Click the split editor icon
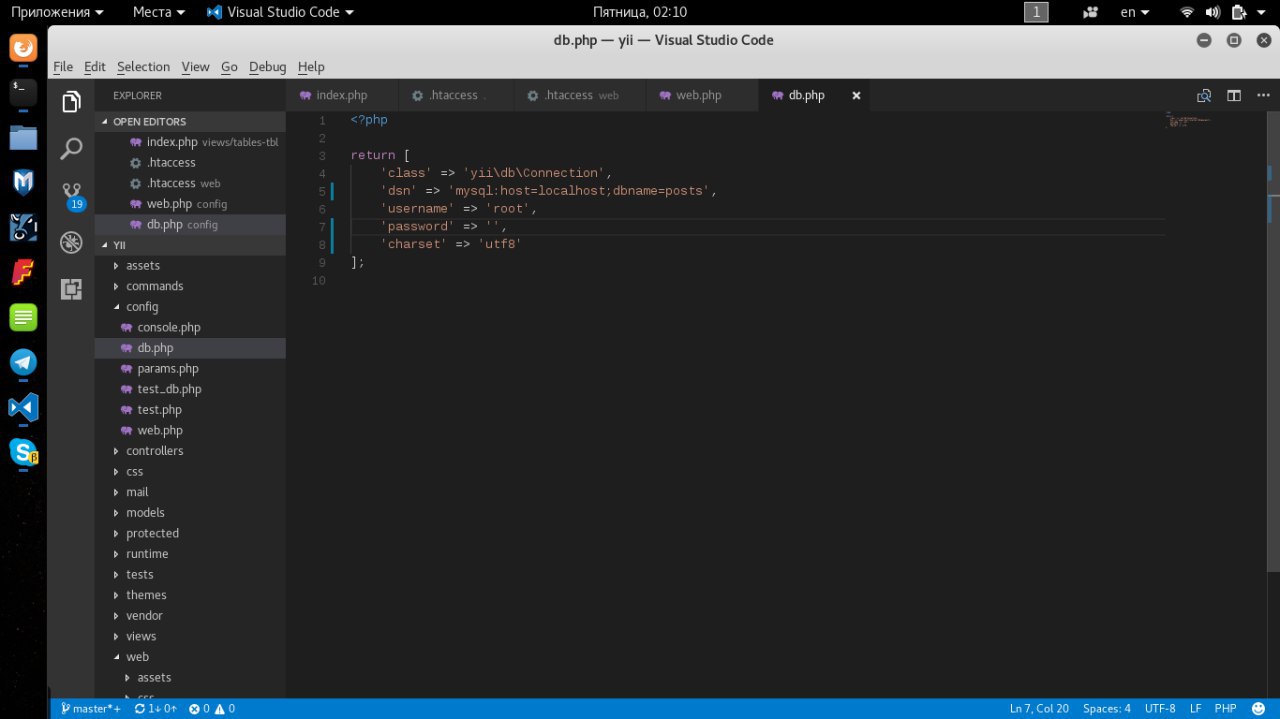 coord(1234,96)
